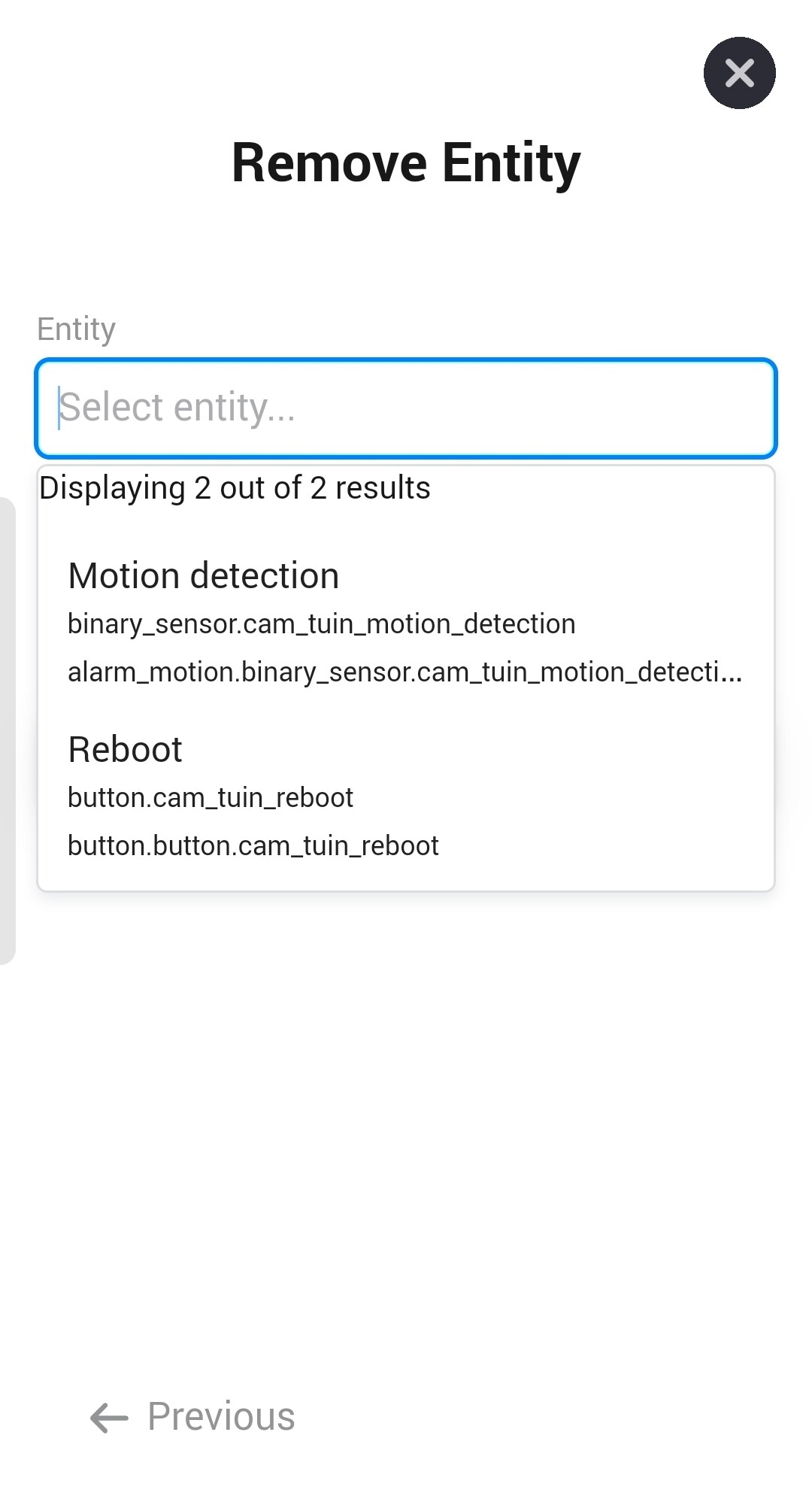Close the Remove Entity dialog
Image resolution: width=812 pixels, height=1508 pixels.
coord(739,73)
